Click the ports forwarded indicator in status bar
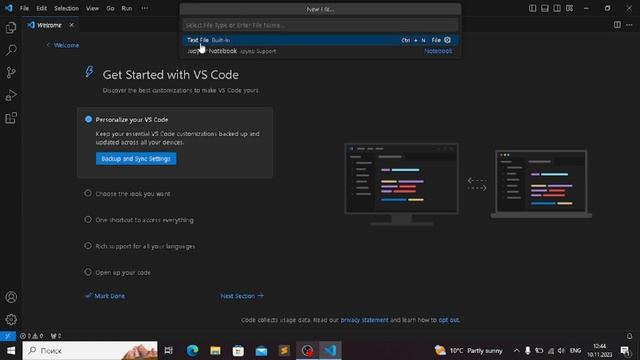The width and height of the screenshot is (640, 360). coord(56,336)
